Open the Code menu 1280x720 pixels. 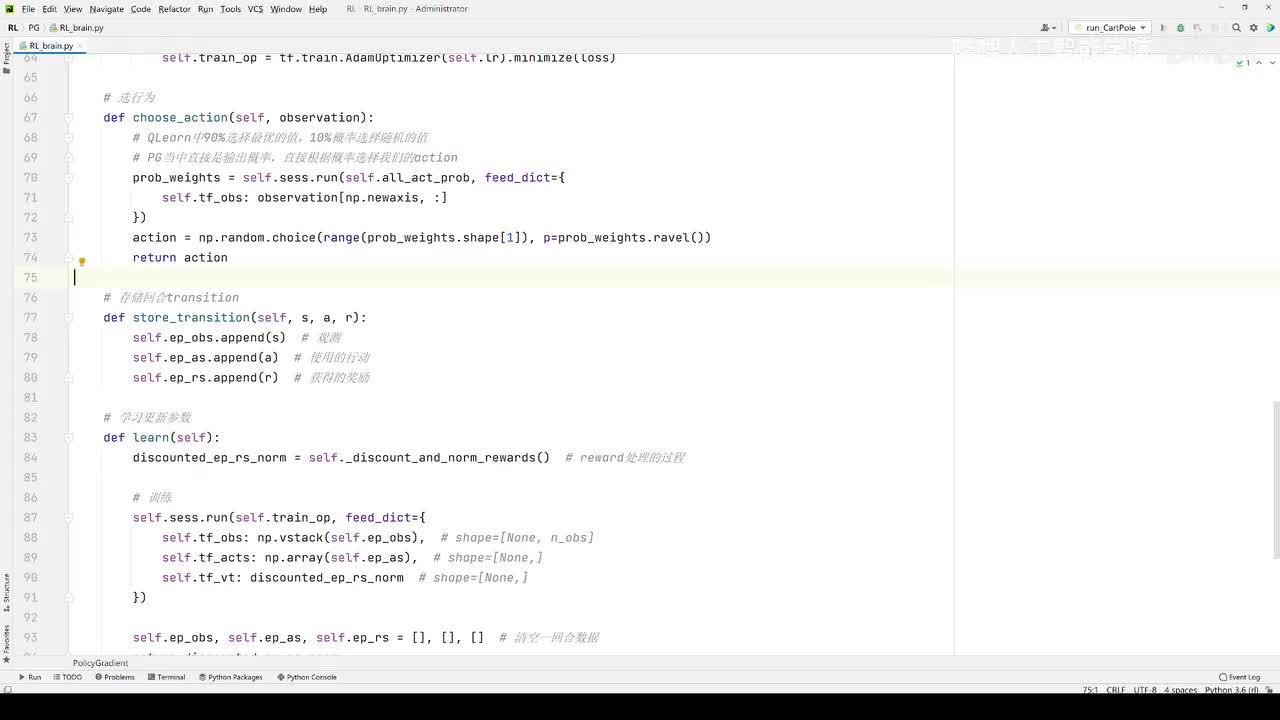pyautogui.click(x=141, y=9)
